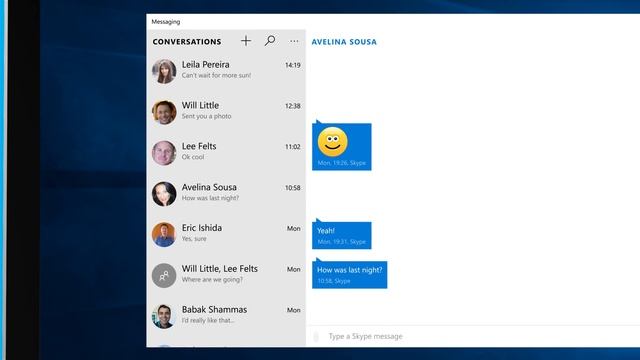Click the smiley emoticon message bubble
640x360 pixels.
pos(342,146)
